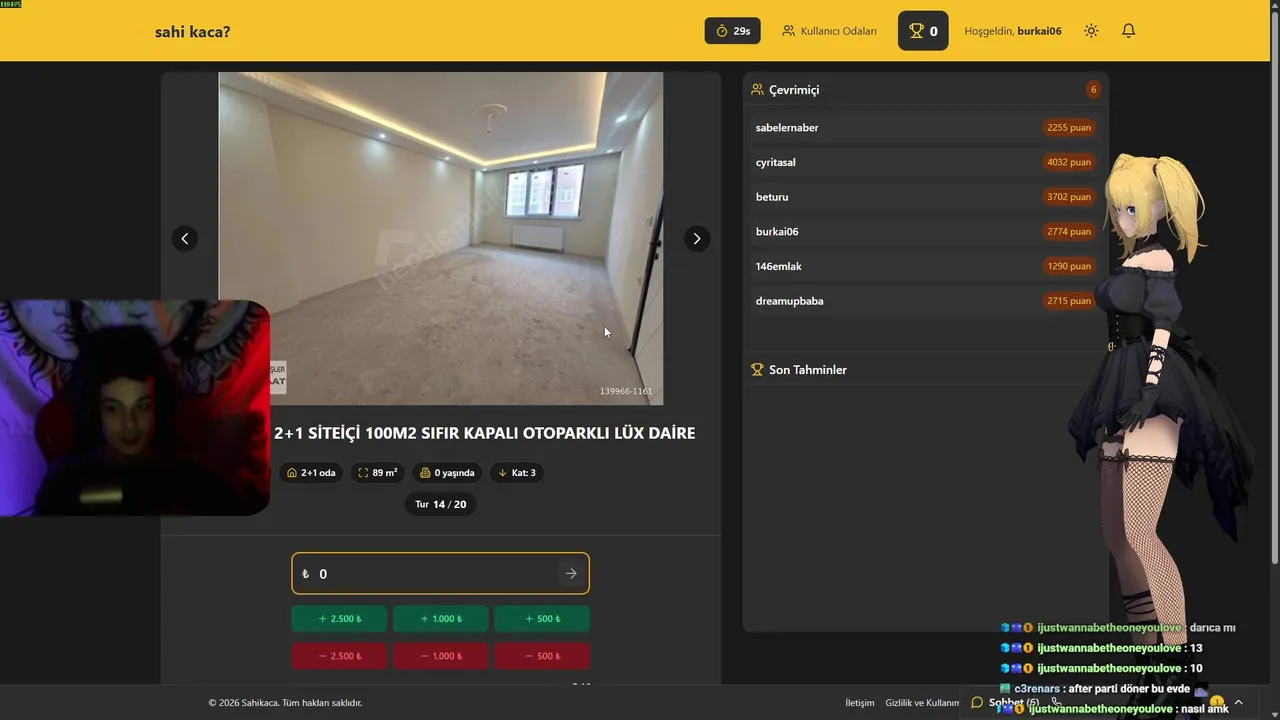Show previous listing photo
This screenshot has height=720, width=1280.
point(184,238)
